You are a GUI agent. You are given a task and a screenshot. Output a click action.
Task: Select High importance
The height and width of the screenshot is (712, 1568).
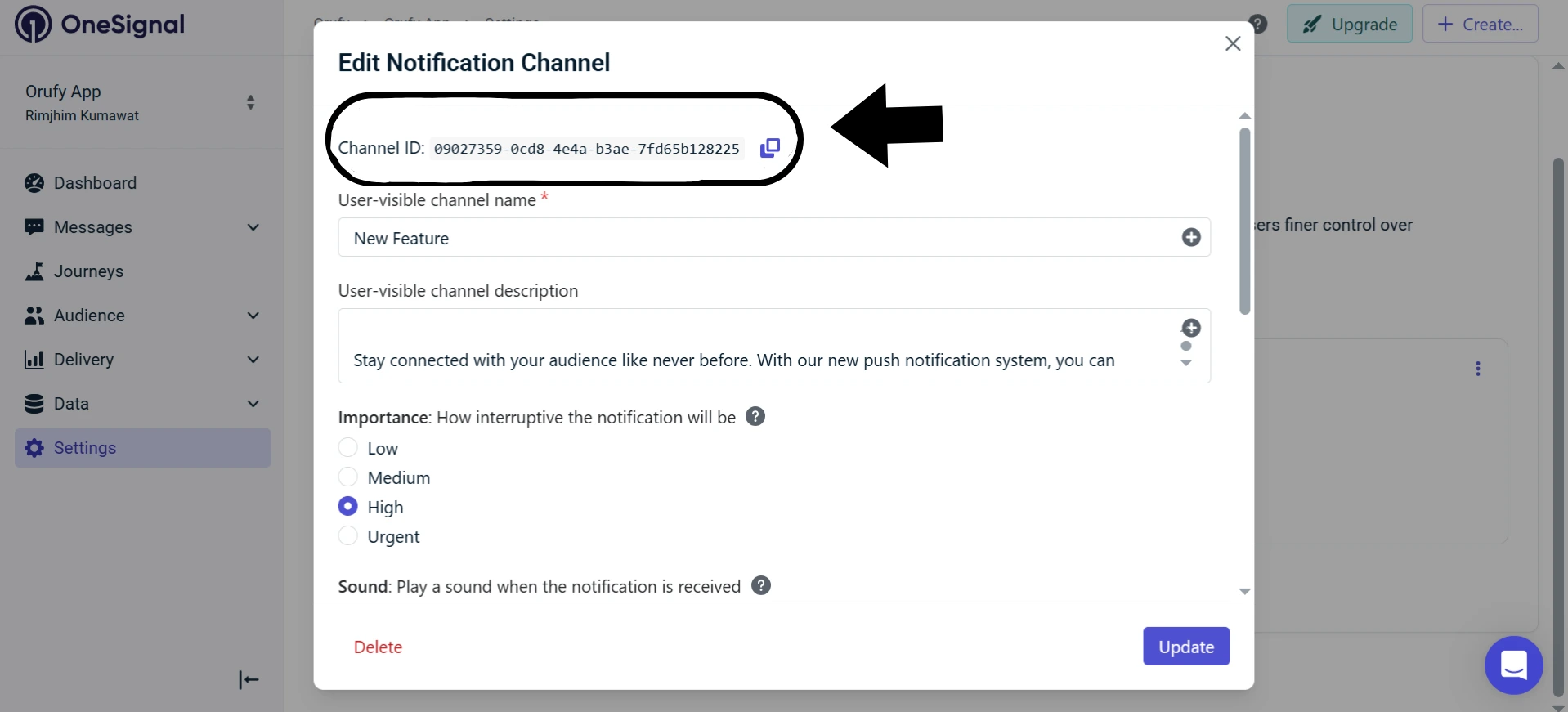pyautogui.click(x=348, y=506)
